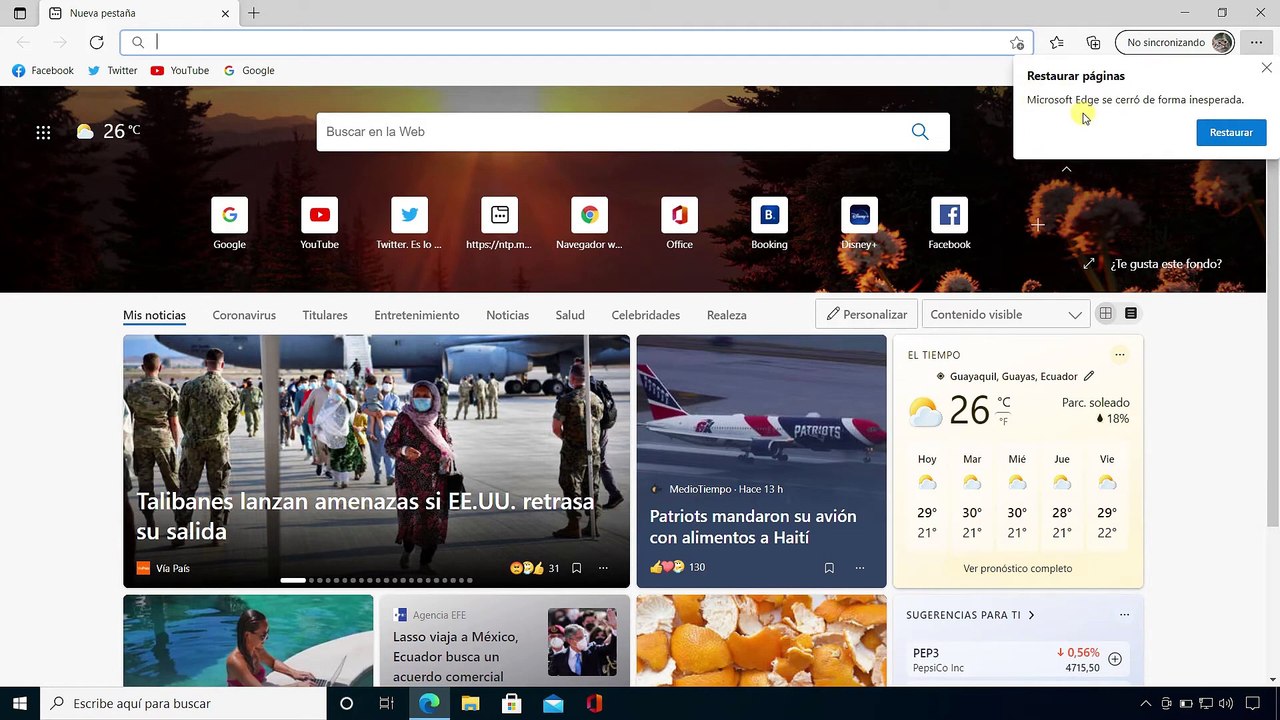Viewport: 1280px width, 720px height.
Task: Click ¿Te gusta este fondo? link
Action: pos(1166,264)
